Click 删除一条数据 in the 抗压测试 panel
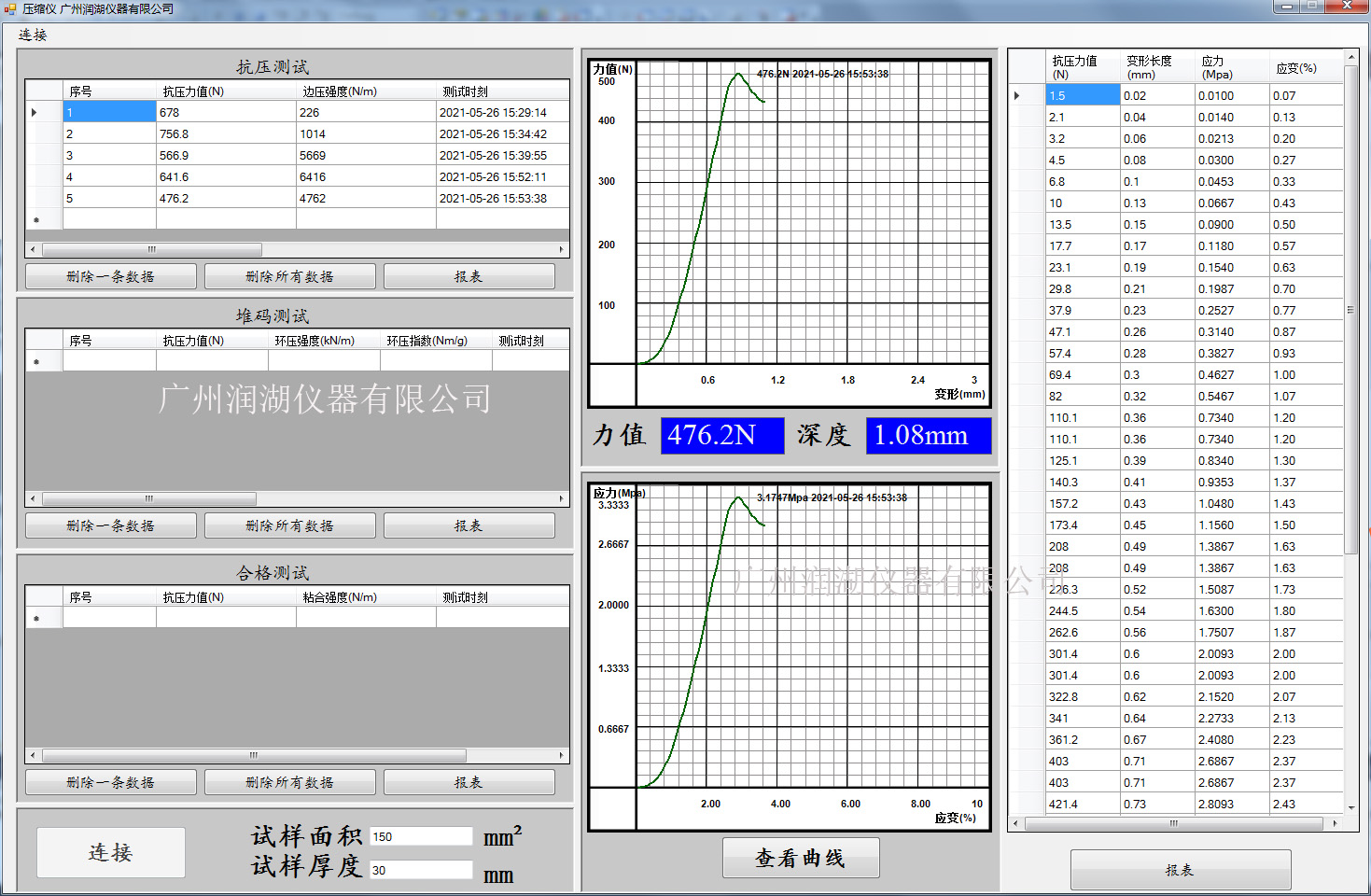The width and height of the screenshot is (1371, 896). [x=110, y=276]
